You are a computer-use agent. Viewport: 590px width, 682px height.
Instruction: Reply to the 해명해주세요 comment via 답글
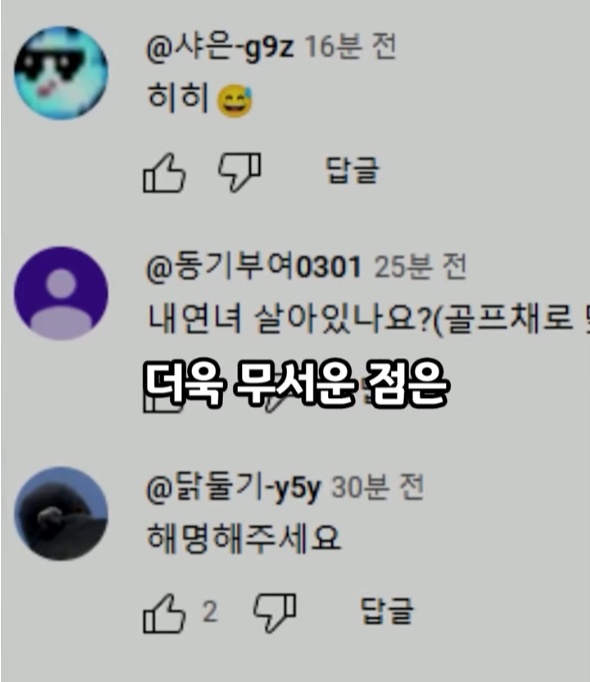point(387,611)
